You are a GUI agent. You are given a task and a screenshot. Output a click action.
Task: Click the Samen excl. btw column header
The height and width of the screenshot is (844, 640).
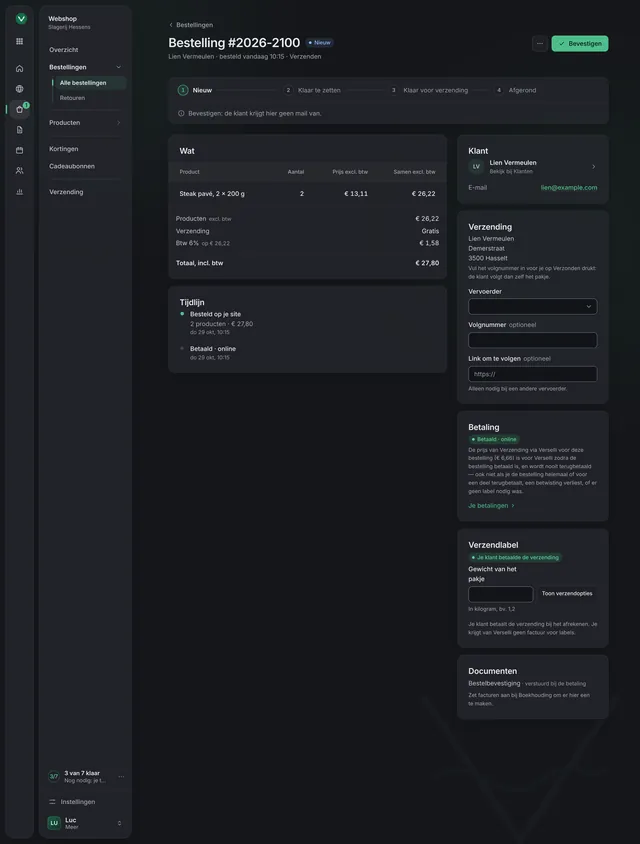[414, 172]
